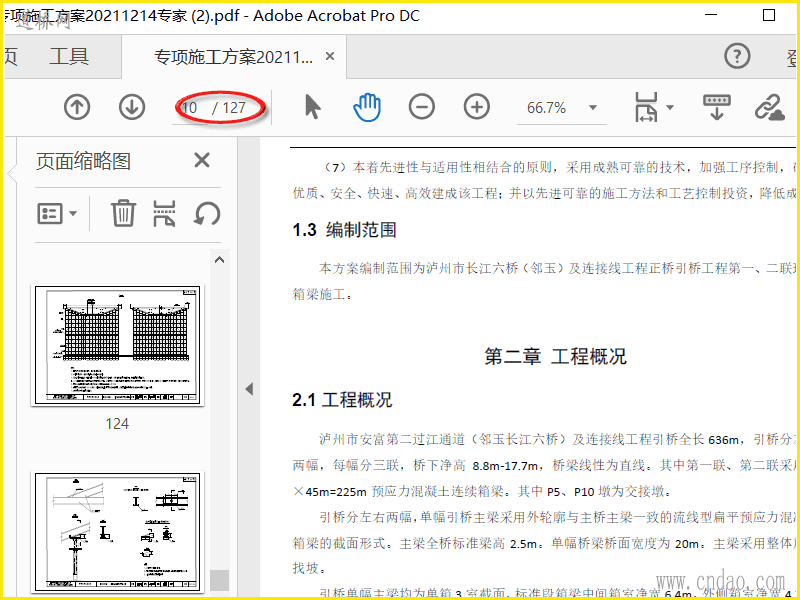Click the 页面缩略图 panel title

click(83, 161)
